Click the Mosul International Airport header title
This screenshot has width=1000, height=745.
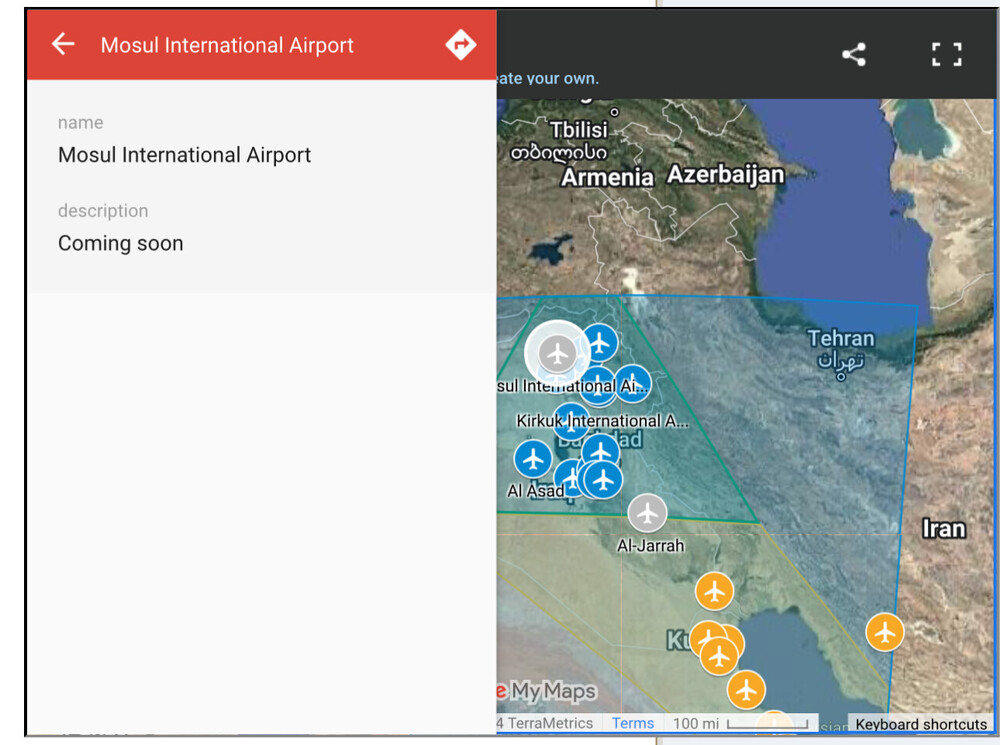(x=227, y=45)
